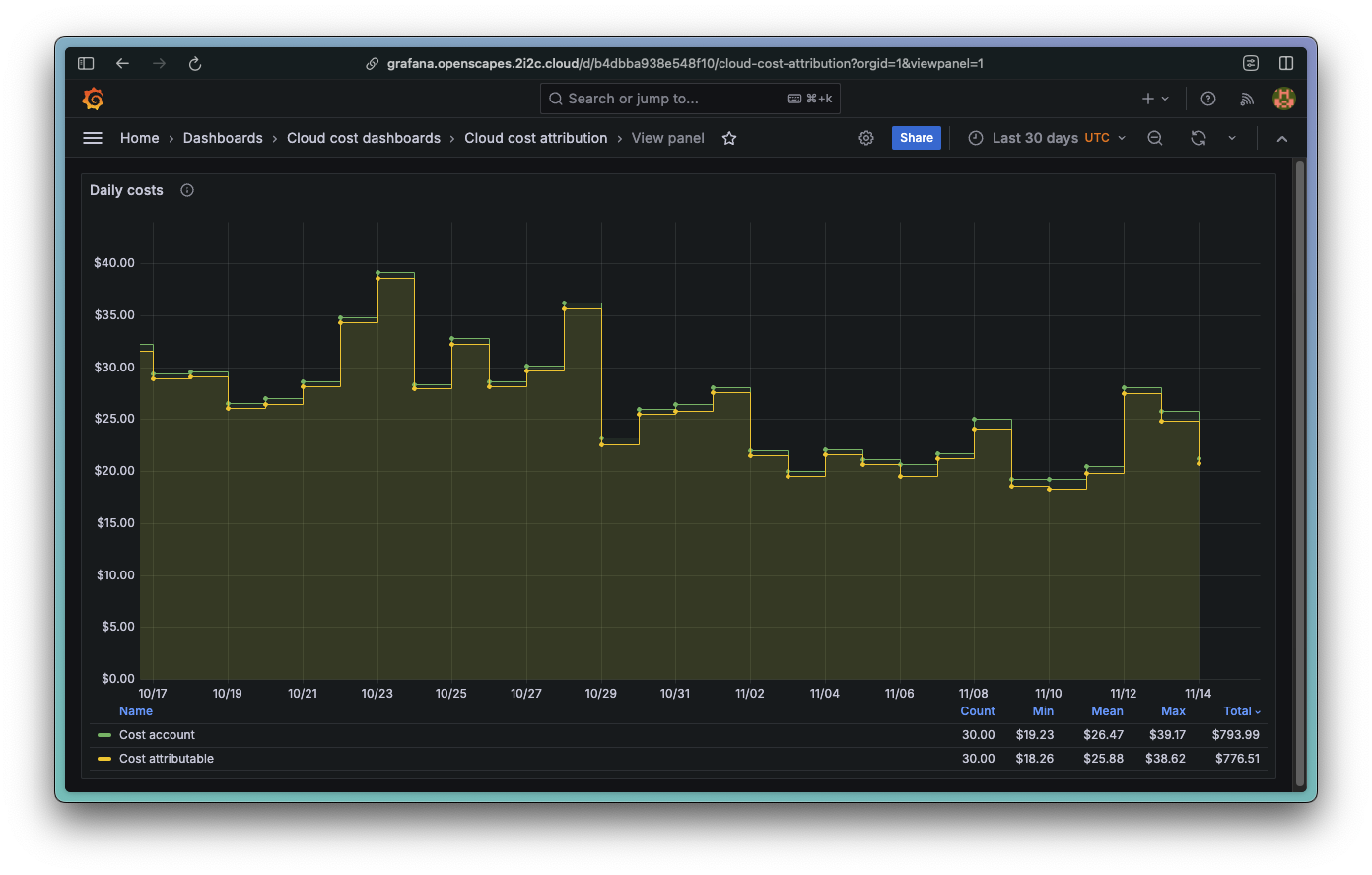Click the Cost account green legend swatch
1372x875 pixels.
104,734
